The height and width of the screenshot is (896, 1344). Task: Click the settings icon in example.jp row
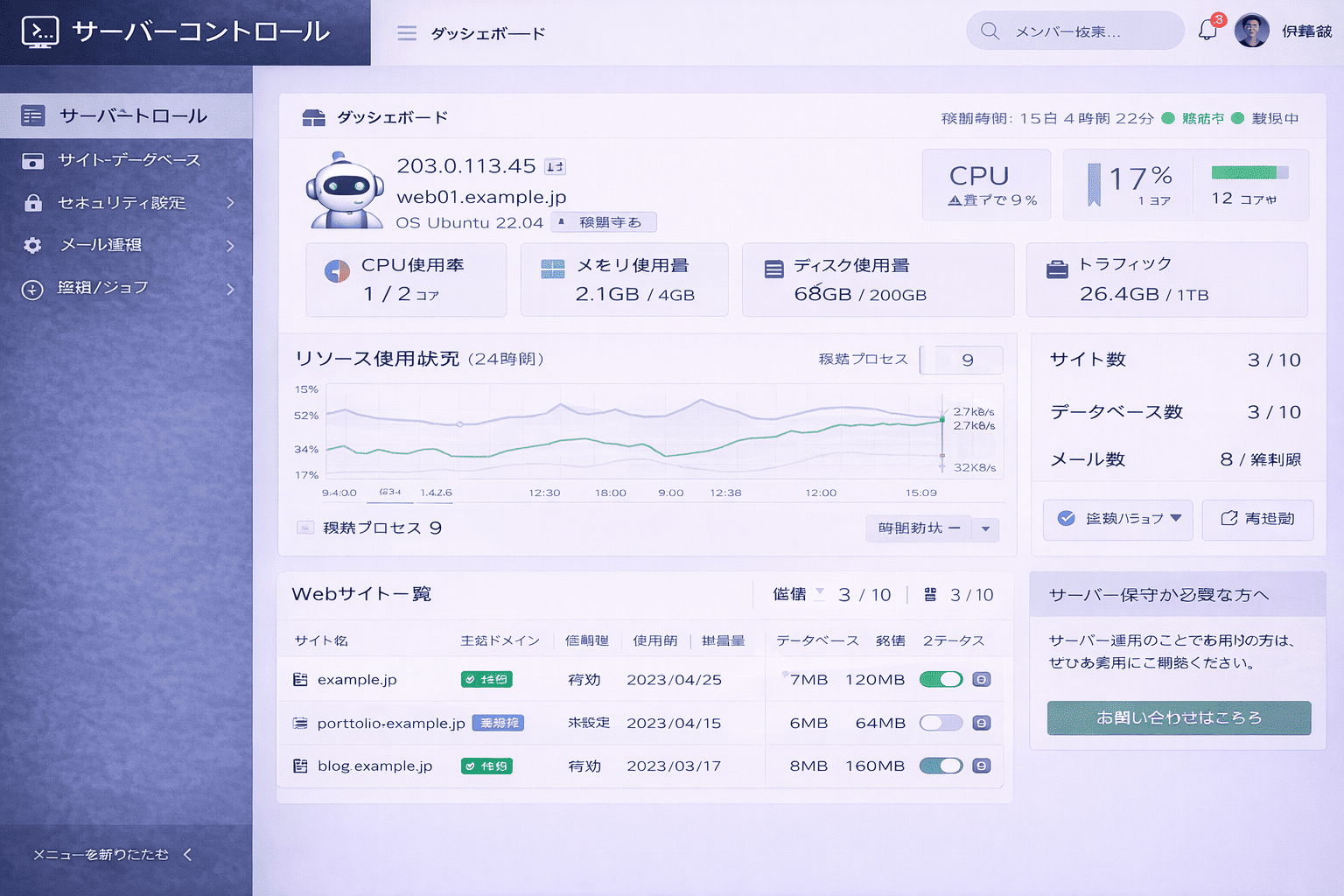tap(982, 680)
